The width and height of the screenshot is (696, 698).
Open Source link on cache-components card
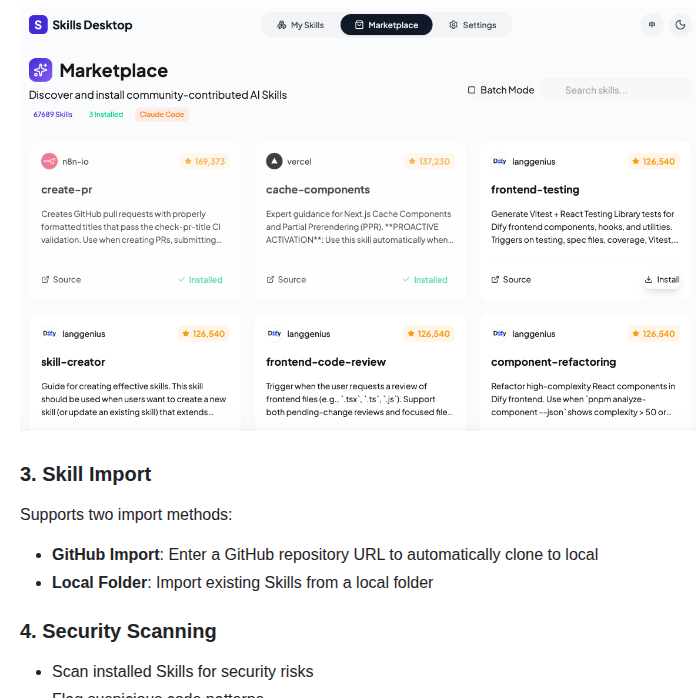[286, 280]
